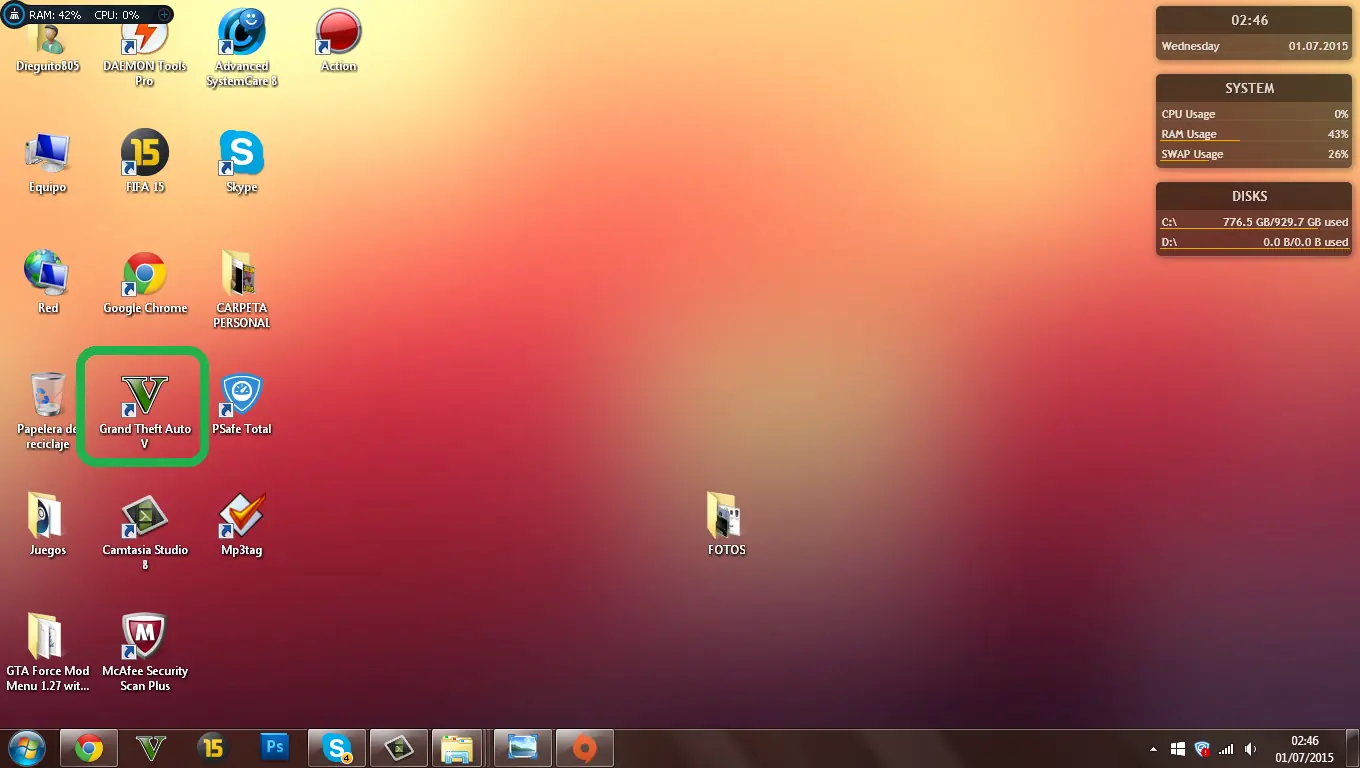Open the PSafe shield tray alert icon
The width and height of the screenshot is (1360, 768).
point(1202,749)
